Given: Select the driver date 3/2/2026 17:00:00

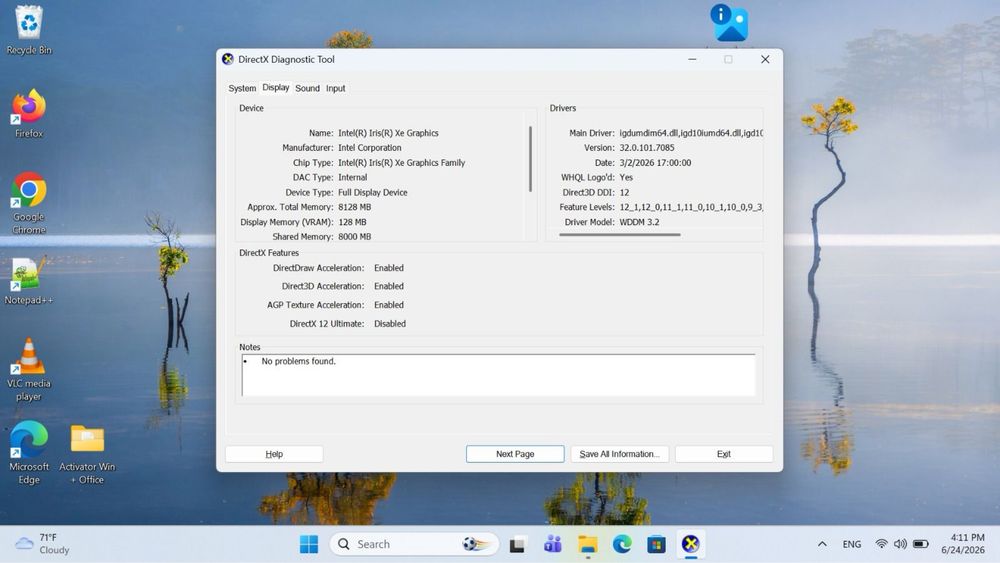Looking at the screenshot, I should [x=655, y=163].
